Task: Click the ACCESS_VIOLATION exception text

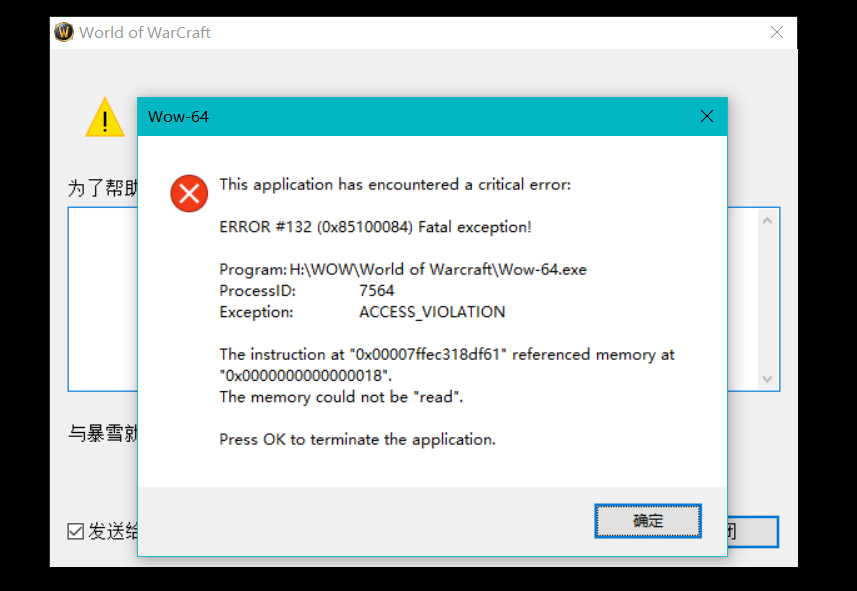Action: coord(432,312)
